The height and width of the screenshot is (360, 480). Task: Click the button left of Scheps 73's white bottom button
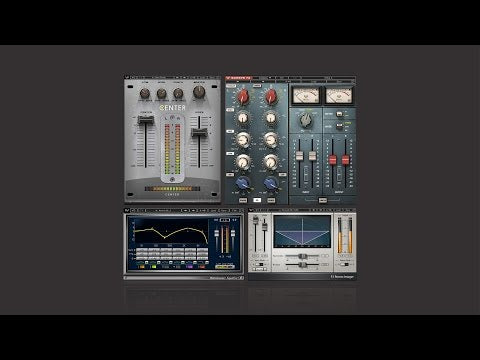243,200
